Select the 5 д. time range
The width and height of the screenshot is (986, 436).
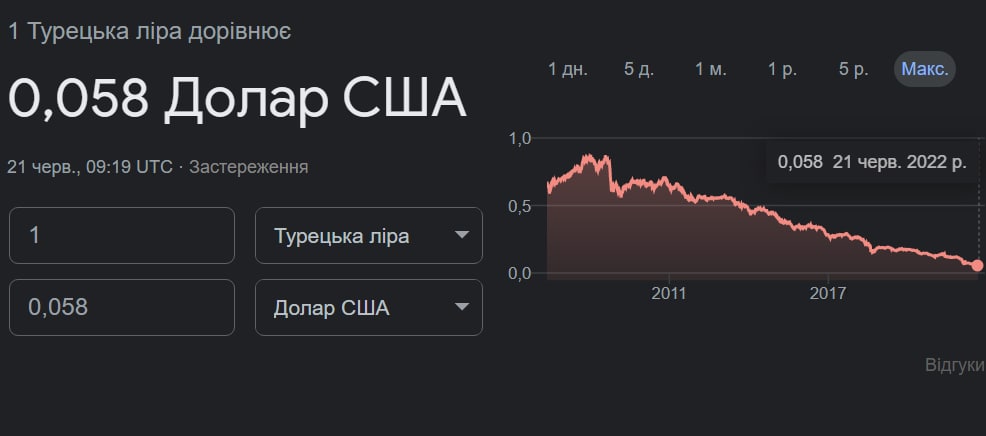pyautogui.click(x=640, y=69)
